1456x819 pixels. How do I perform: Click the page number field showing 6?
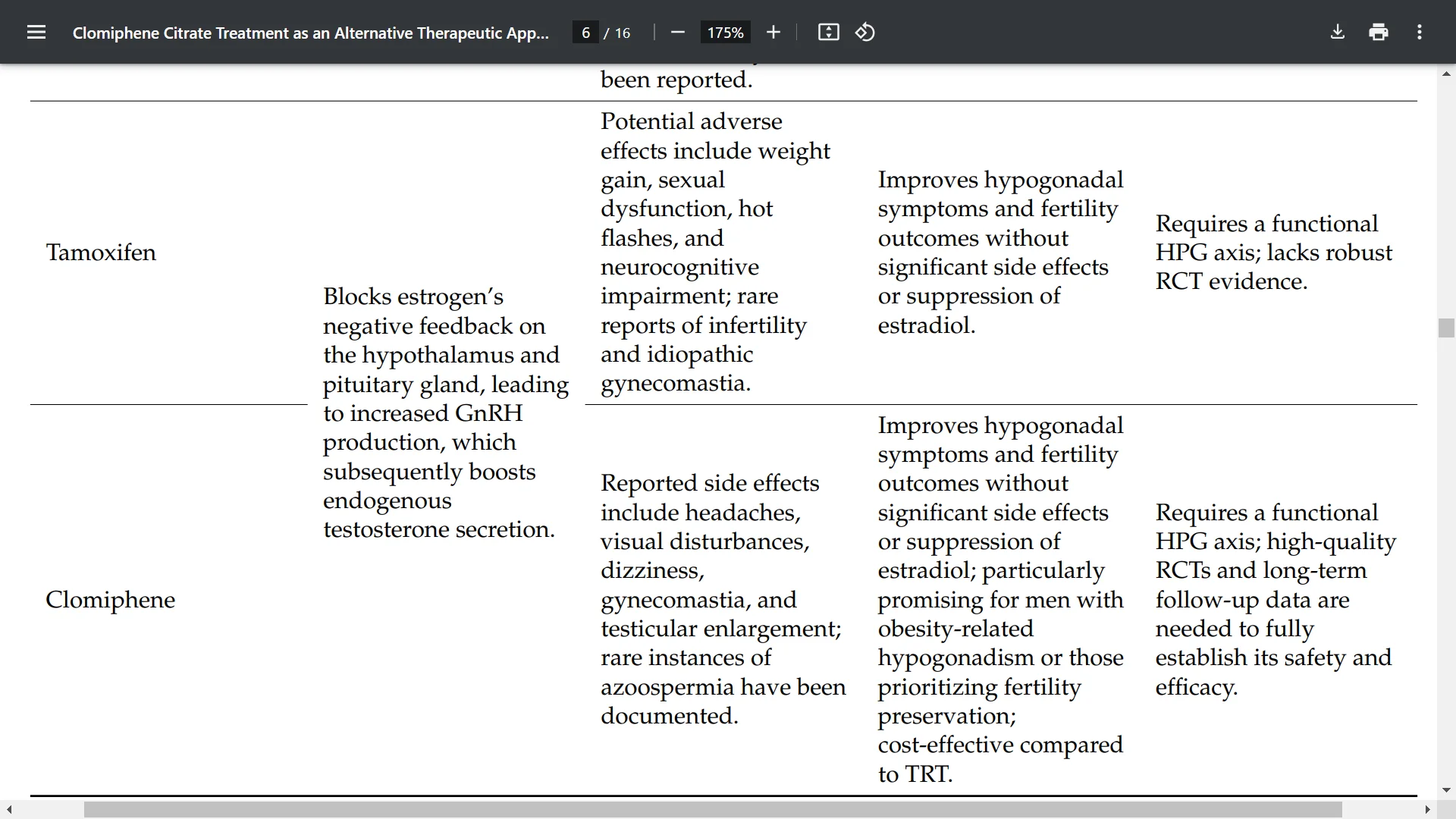click(585, 33)
